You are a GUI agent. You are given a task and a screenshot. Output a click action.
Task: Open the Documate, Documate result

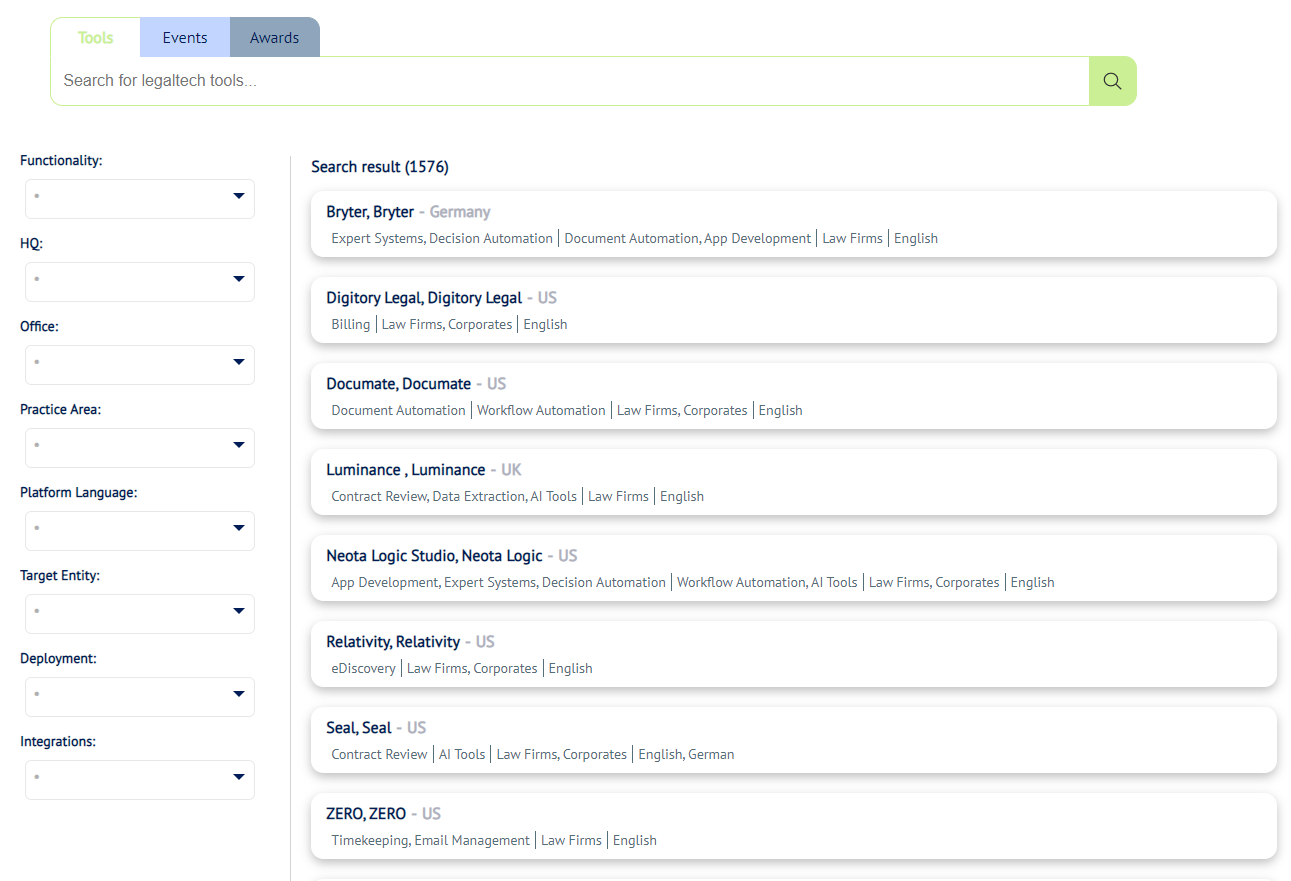pos(794,396)
